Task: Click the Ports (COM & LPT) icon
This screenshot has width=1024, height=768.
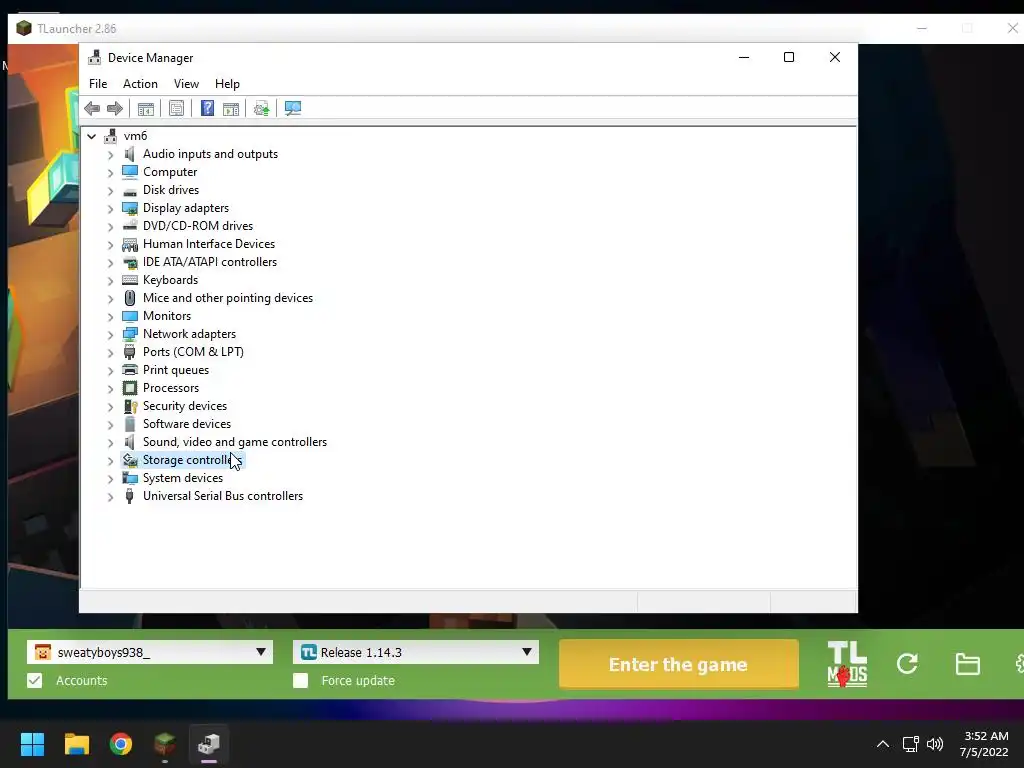Action: pyautogui.click(x=130, y=352)
